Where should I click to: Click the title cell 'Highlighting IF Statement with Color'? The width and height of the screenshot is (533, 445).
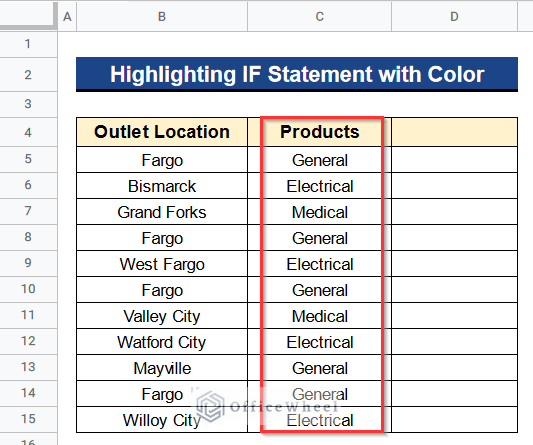(x=297, y=74)
